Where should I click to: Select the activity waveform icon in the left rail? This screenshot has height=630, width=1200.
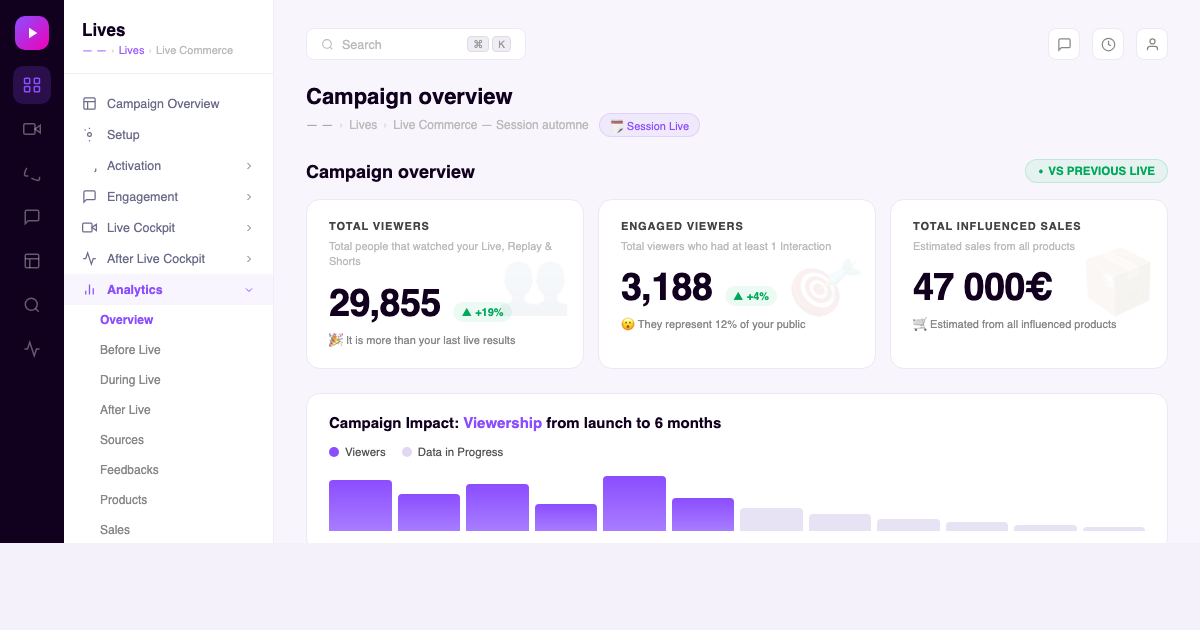coord(32,349)
